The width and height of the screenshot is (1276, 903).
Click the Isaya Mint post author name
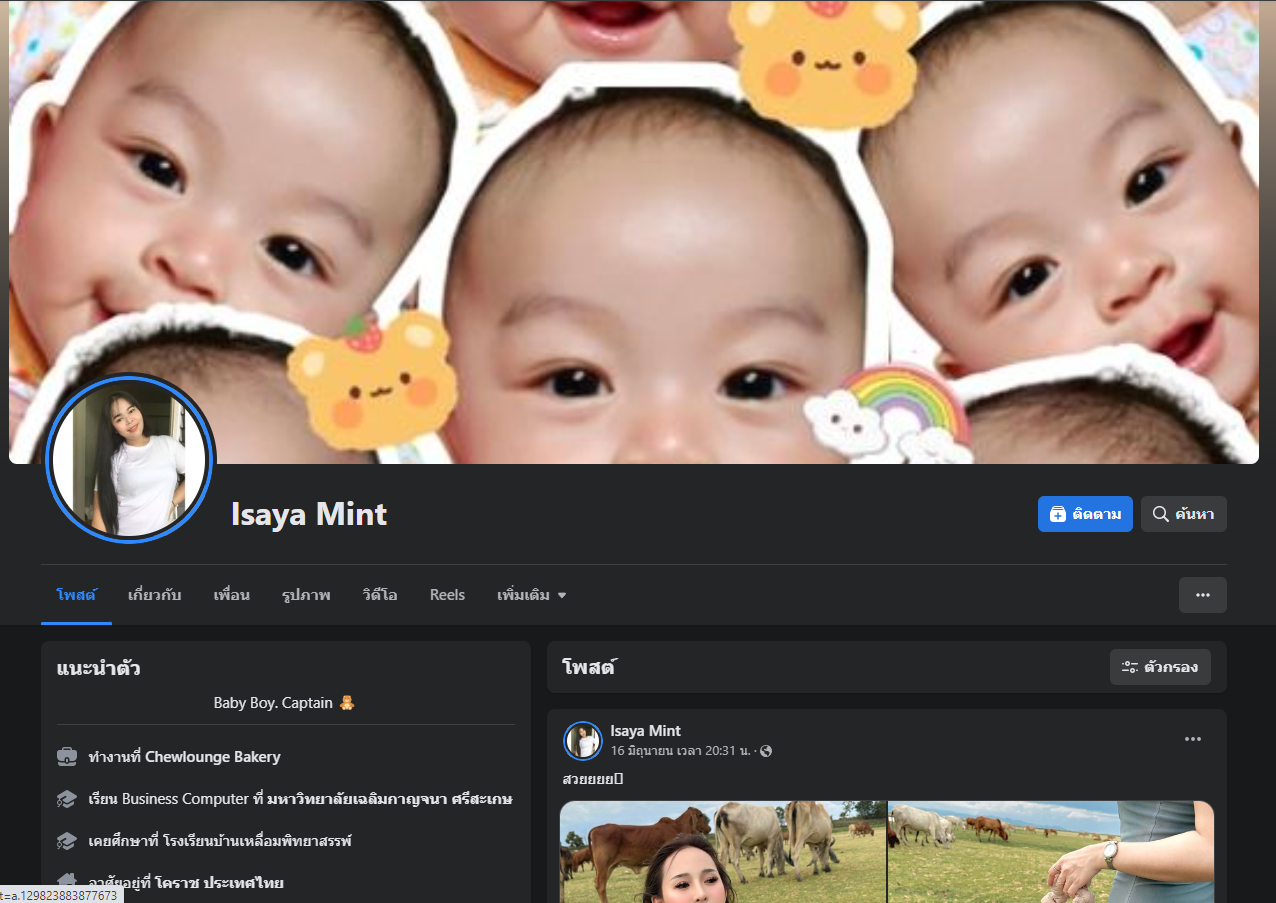click(646, 731)
